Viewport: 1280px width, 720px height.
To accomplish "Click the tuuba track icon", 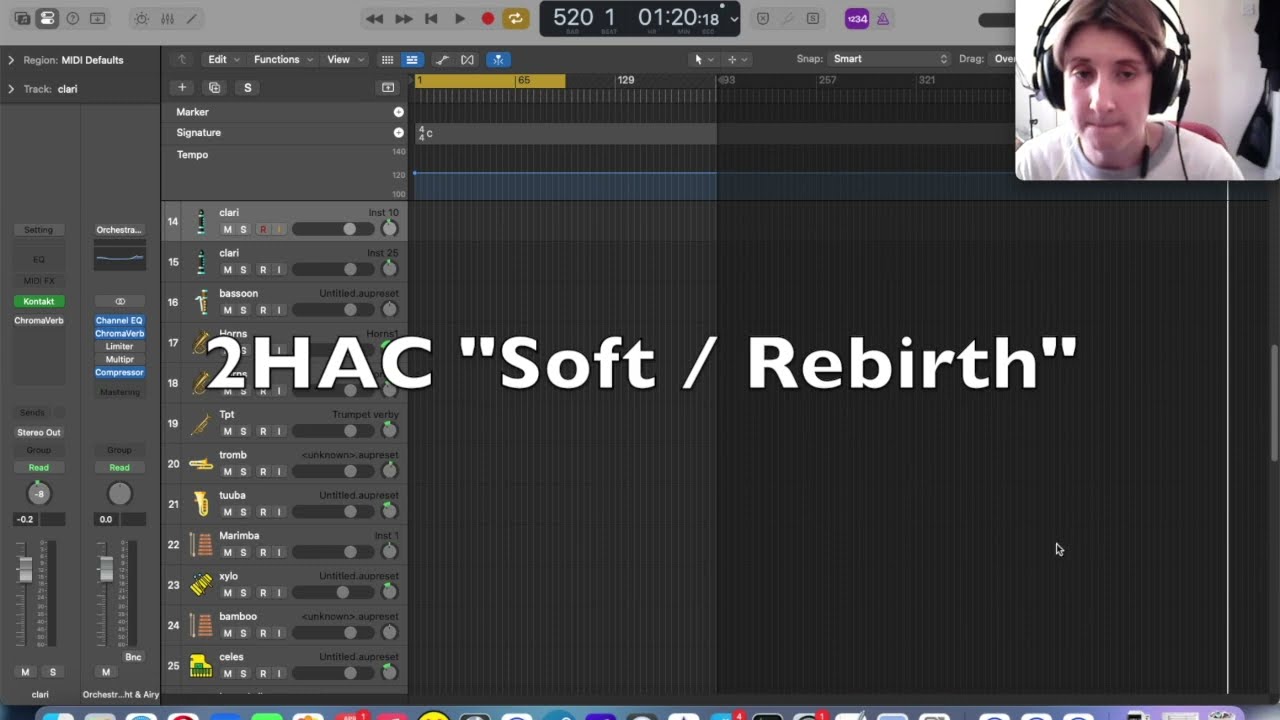I will point(201,504).
